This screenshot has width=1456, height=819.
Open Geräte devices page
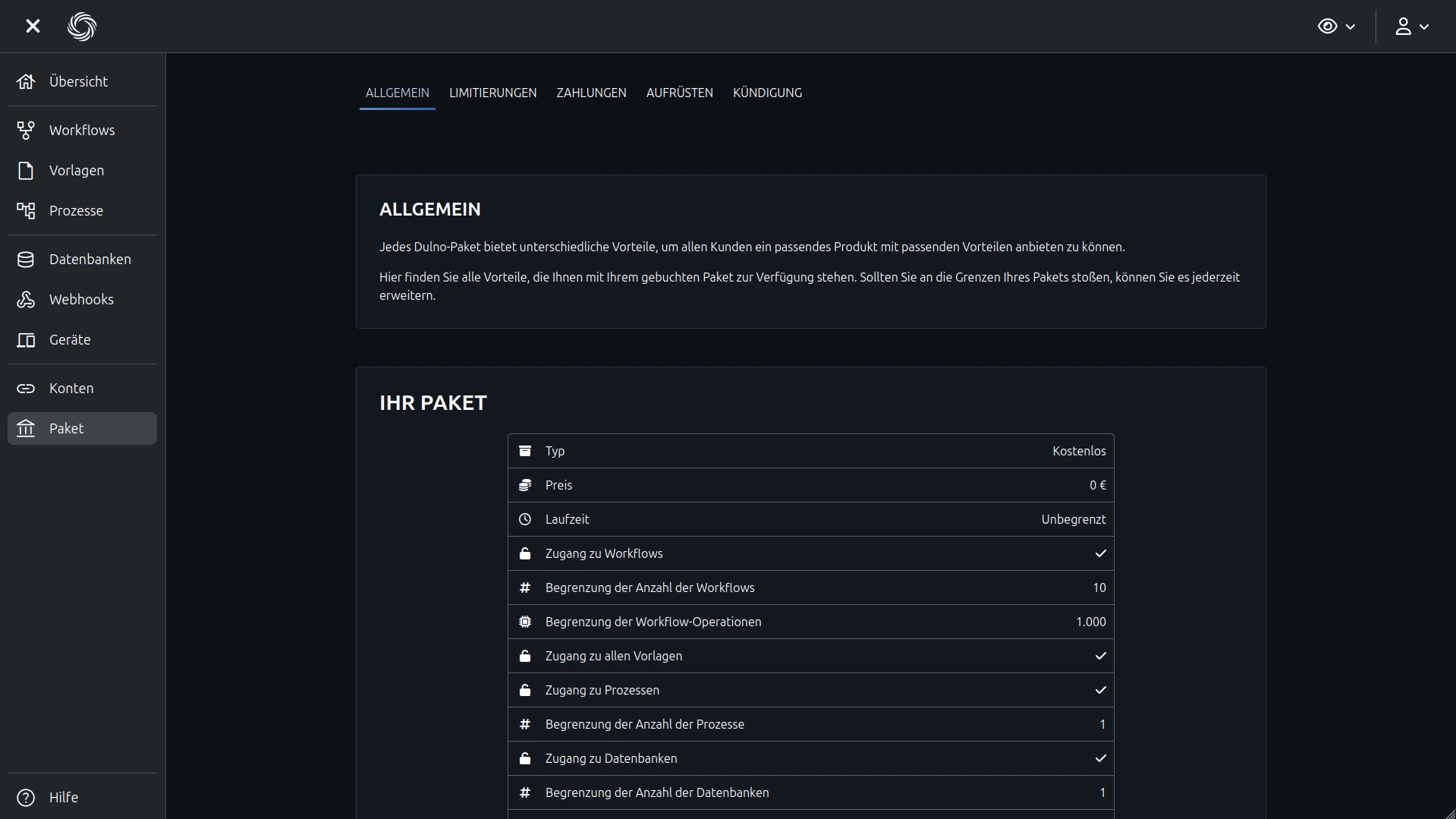pyautogui.click(x=69, y=340)
